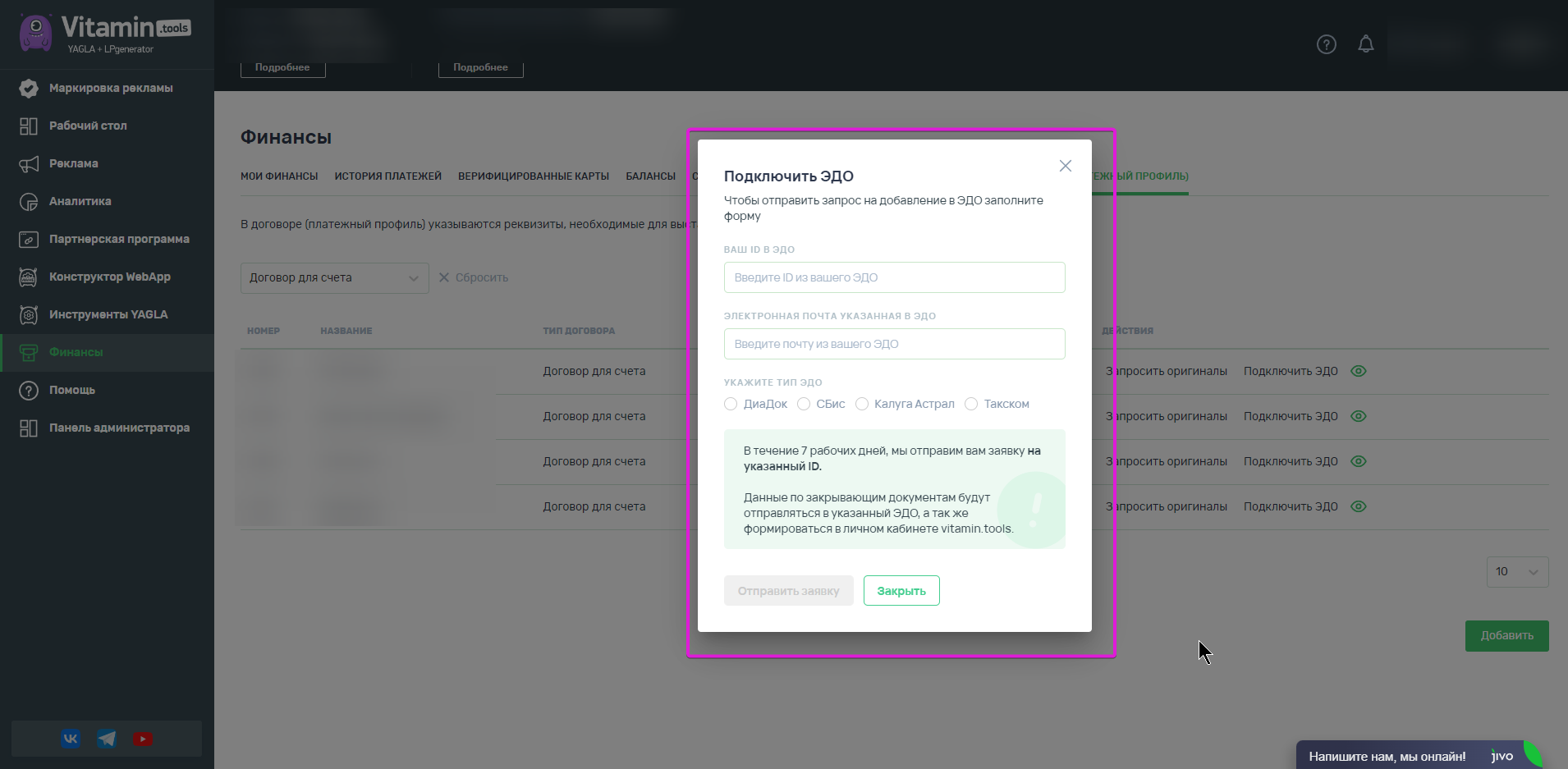Click Запросить оригиналы in fourth row
The height and width of the screenshot is (769, 1568).
1167,506
